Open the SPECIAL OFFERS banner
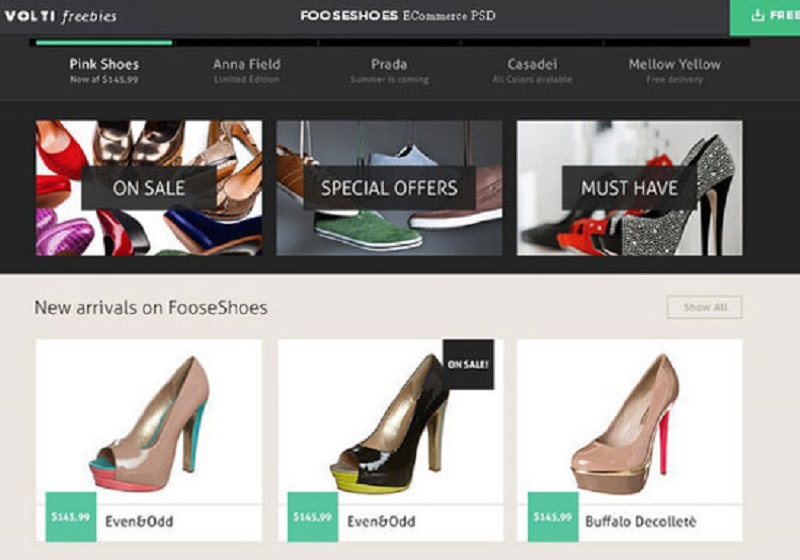 pos(389,188)
